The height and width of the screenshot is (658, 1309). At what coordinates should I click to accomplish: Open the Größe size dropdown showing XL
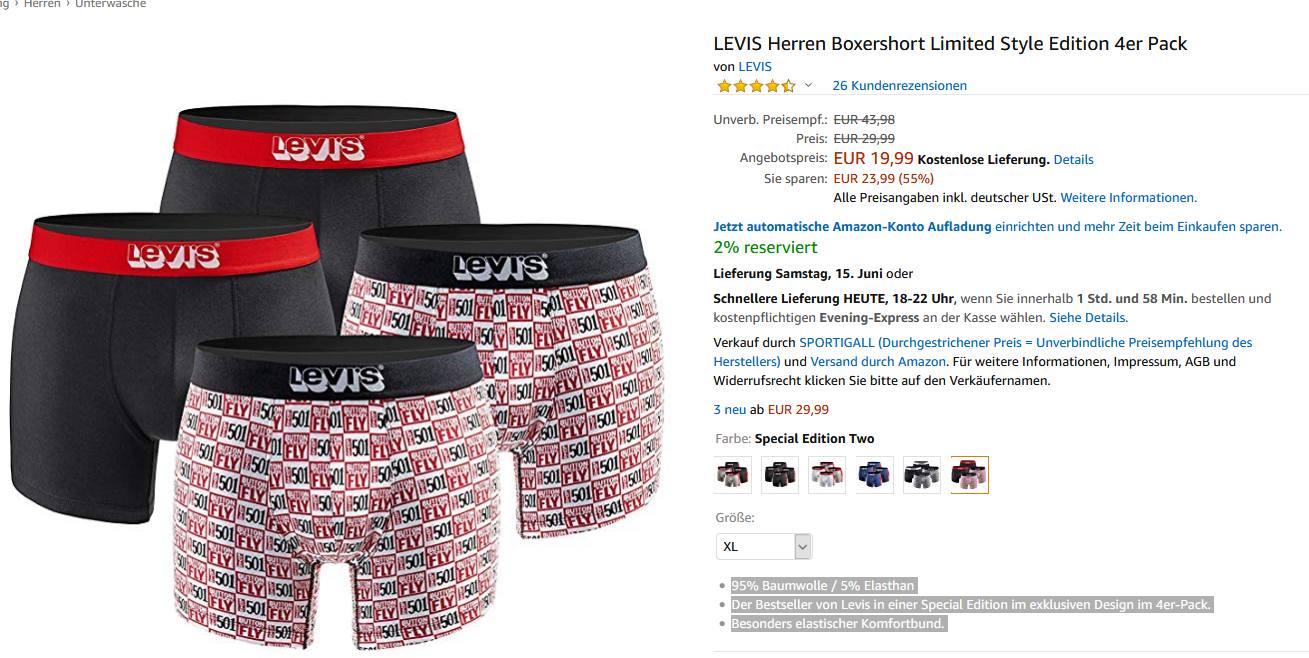764,546
